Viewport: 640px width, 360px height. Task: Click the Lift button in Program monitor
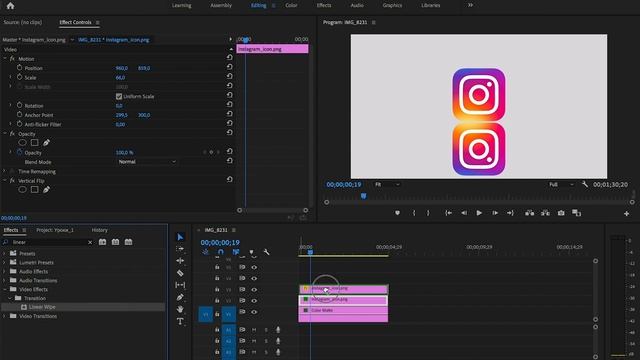529,213
